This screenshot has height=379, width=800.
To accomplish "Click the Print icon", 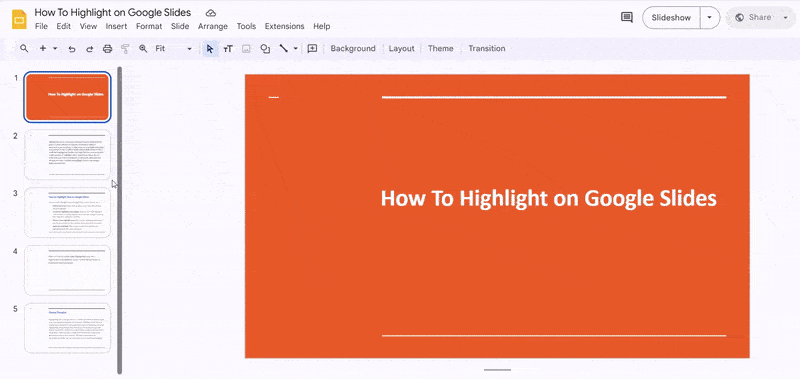I will (107, 48).
